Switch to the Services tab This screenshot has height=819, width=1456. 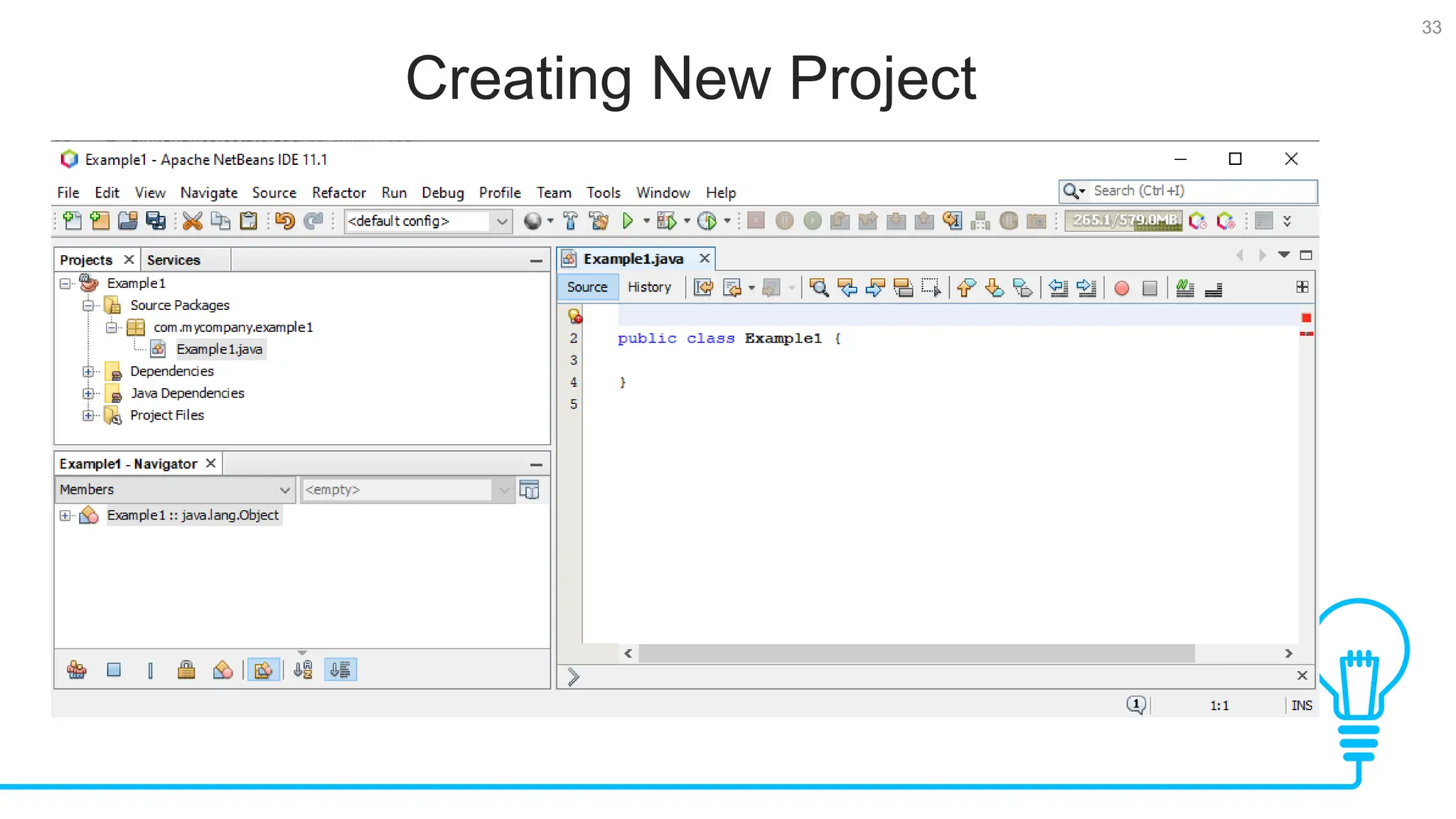(x=173, y=260)
